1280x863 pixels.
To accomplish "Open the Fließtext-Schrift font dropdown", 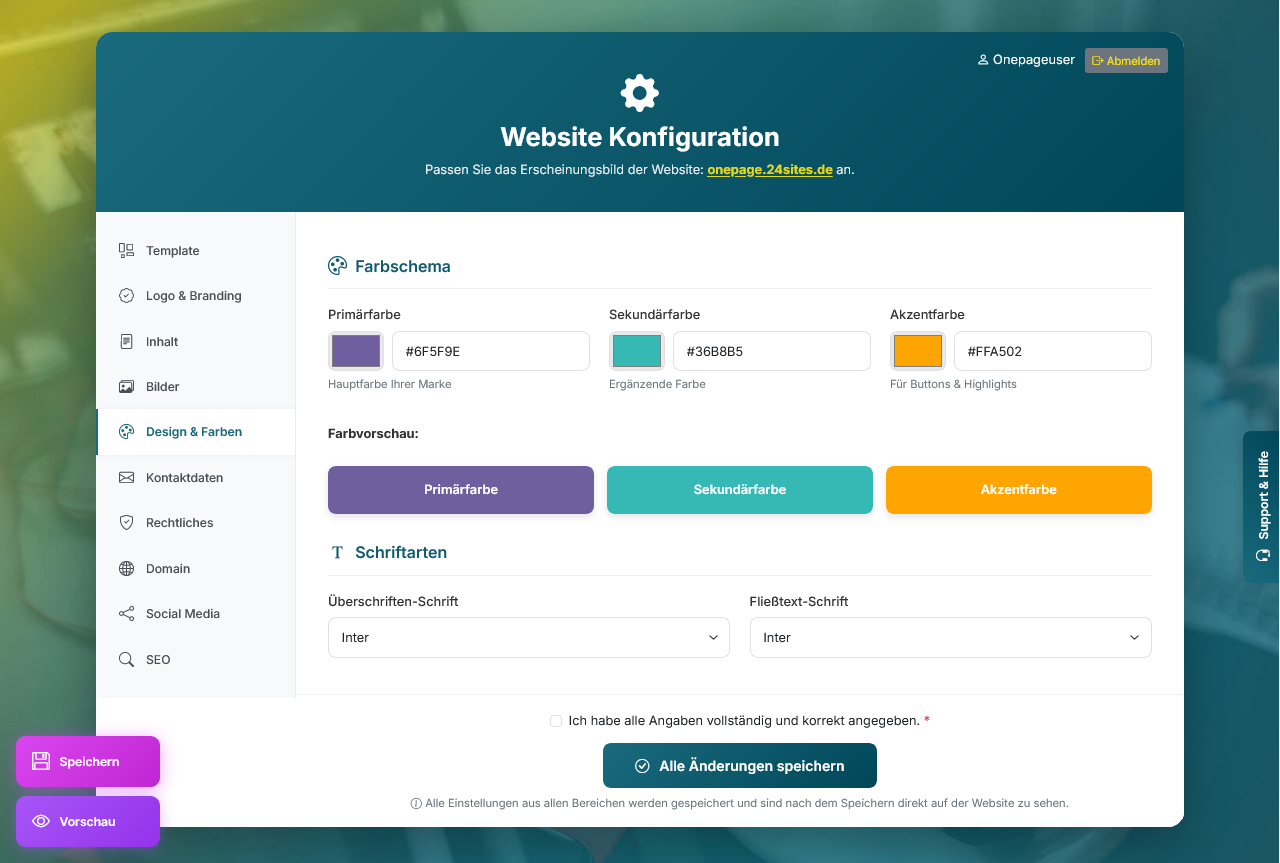I will coord(950,637).
